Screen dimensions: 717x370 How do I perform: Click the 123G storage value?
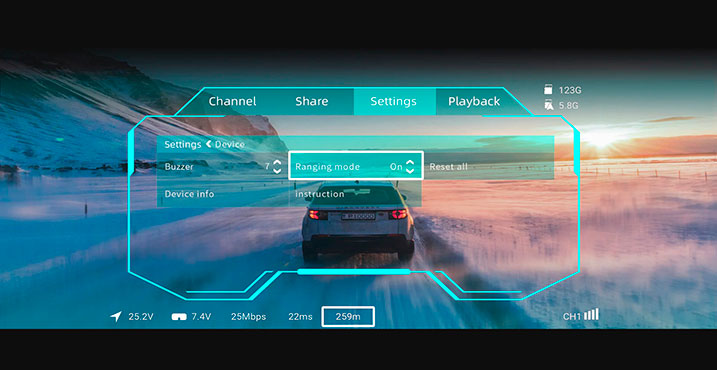pyautogui.click(x=570, y=90)
